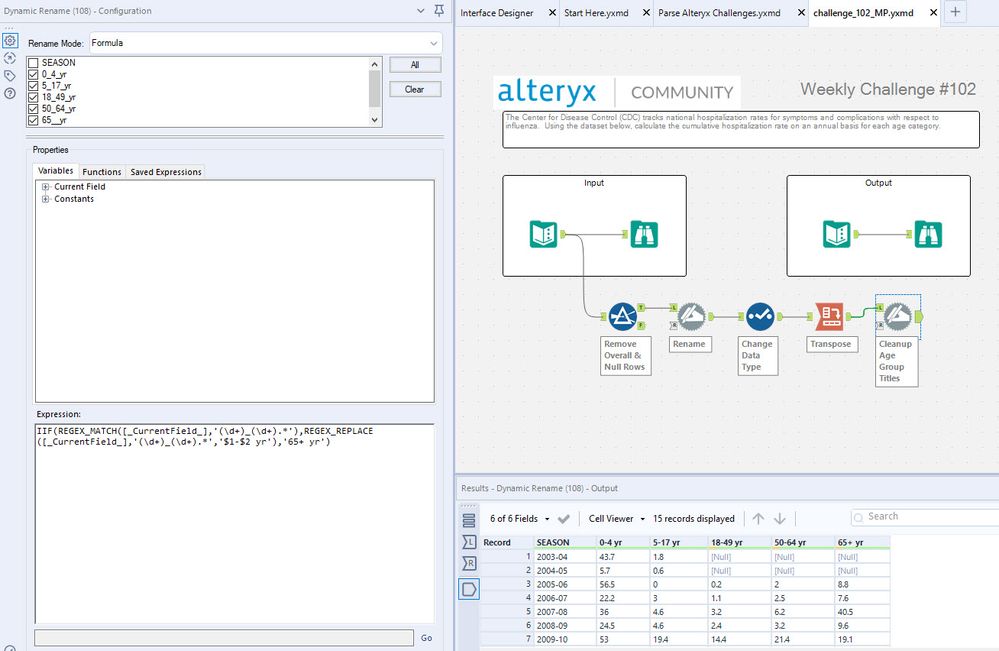Expand the Current Field tree node
The image size is (999, 651).
click(46, 187)
